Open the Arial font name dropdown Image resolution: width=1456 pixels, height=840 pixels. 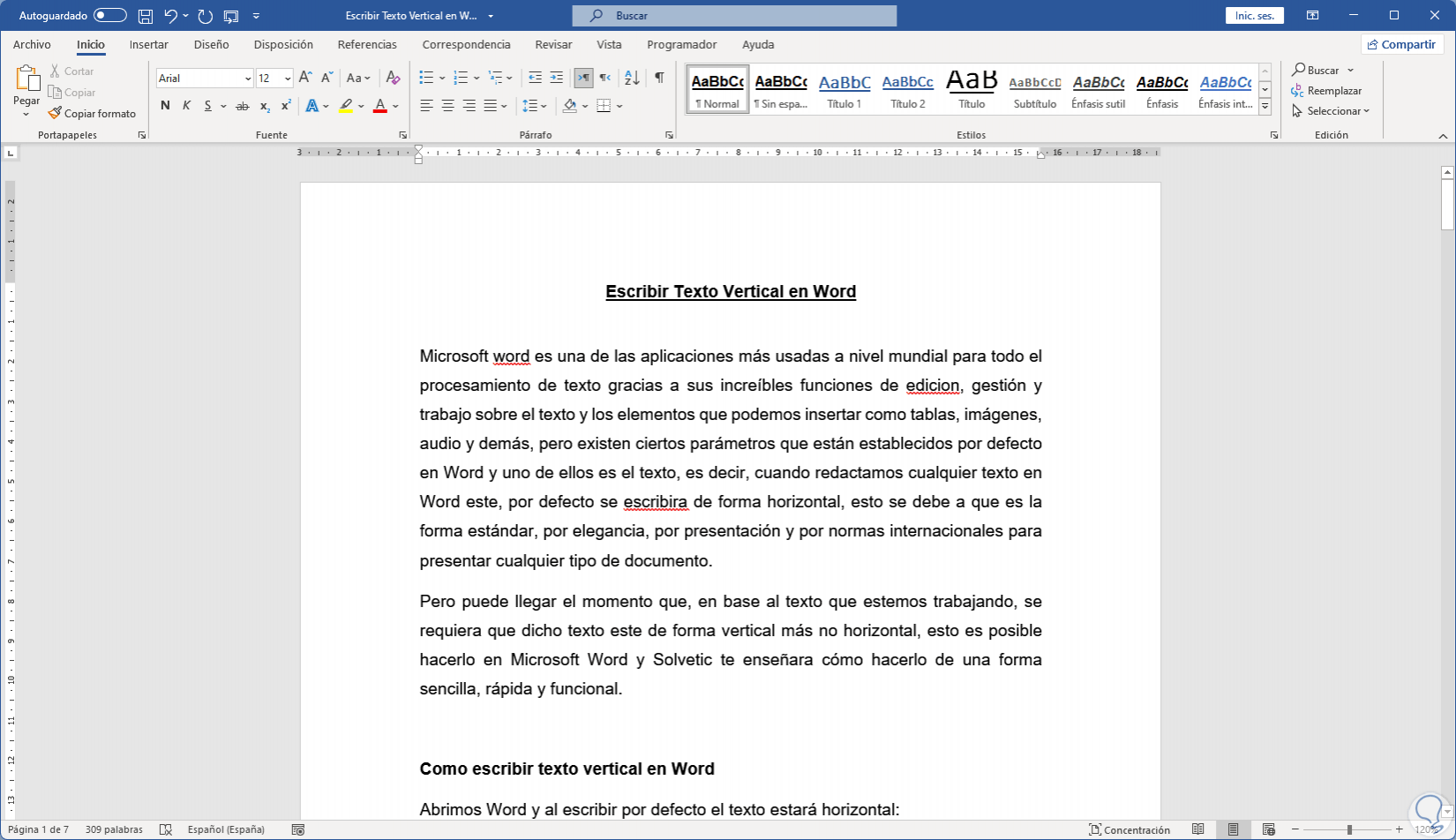[x=248, y=79]
